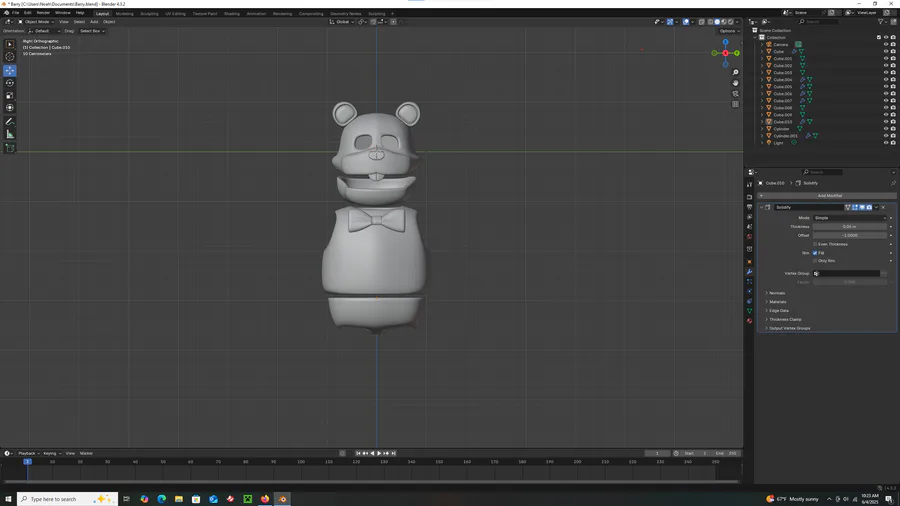Open the Tool properties tab
900x506 pixels.
point(749,185)
